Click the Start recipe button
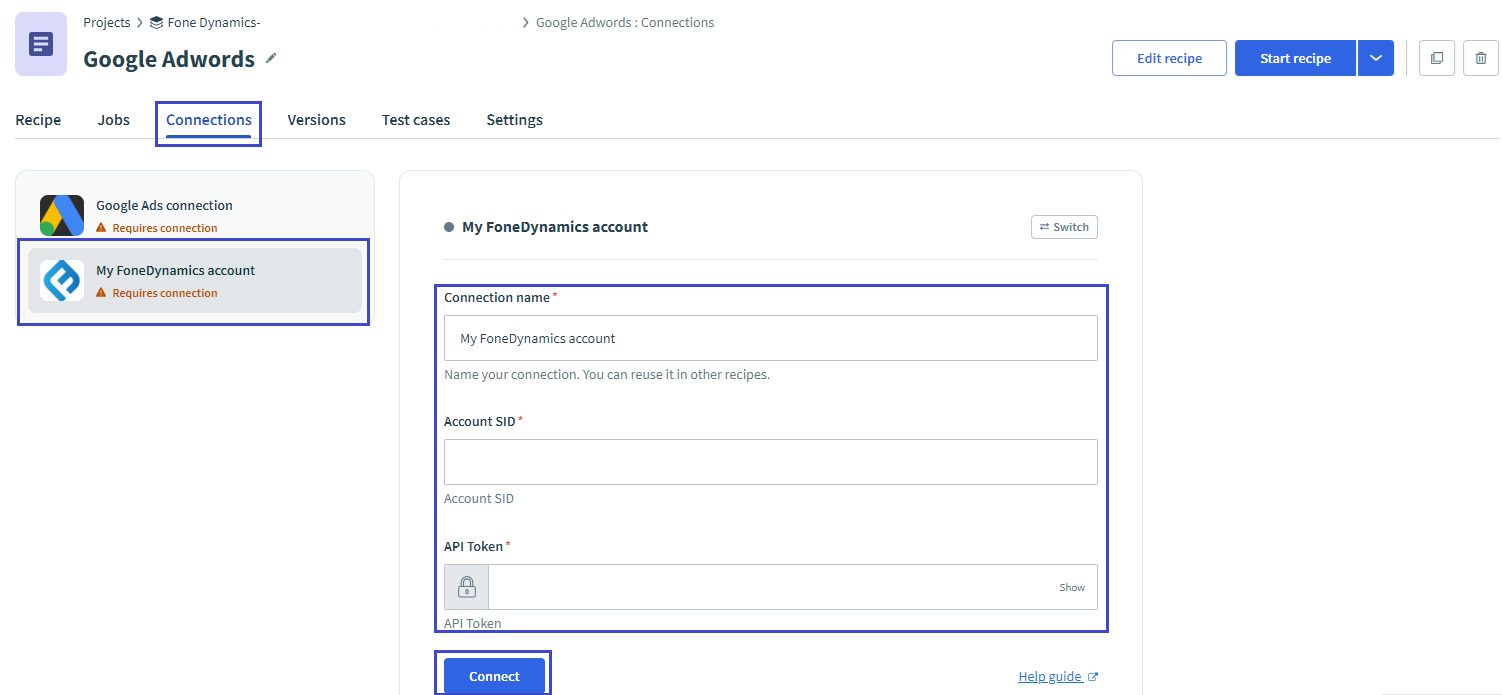This screenshot has width=1502, height=695. (1296, 58)
